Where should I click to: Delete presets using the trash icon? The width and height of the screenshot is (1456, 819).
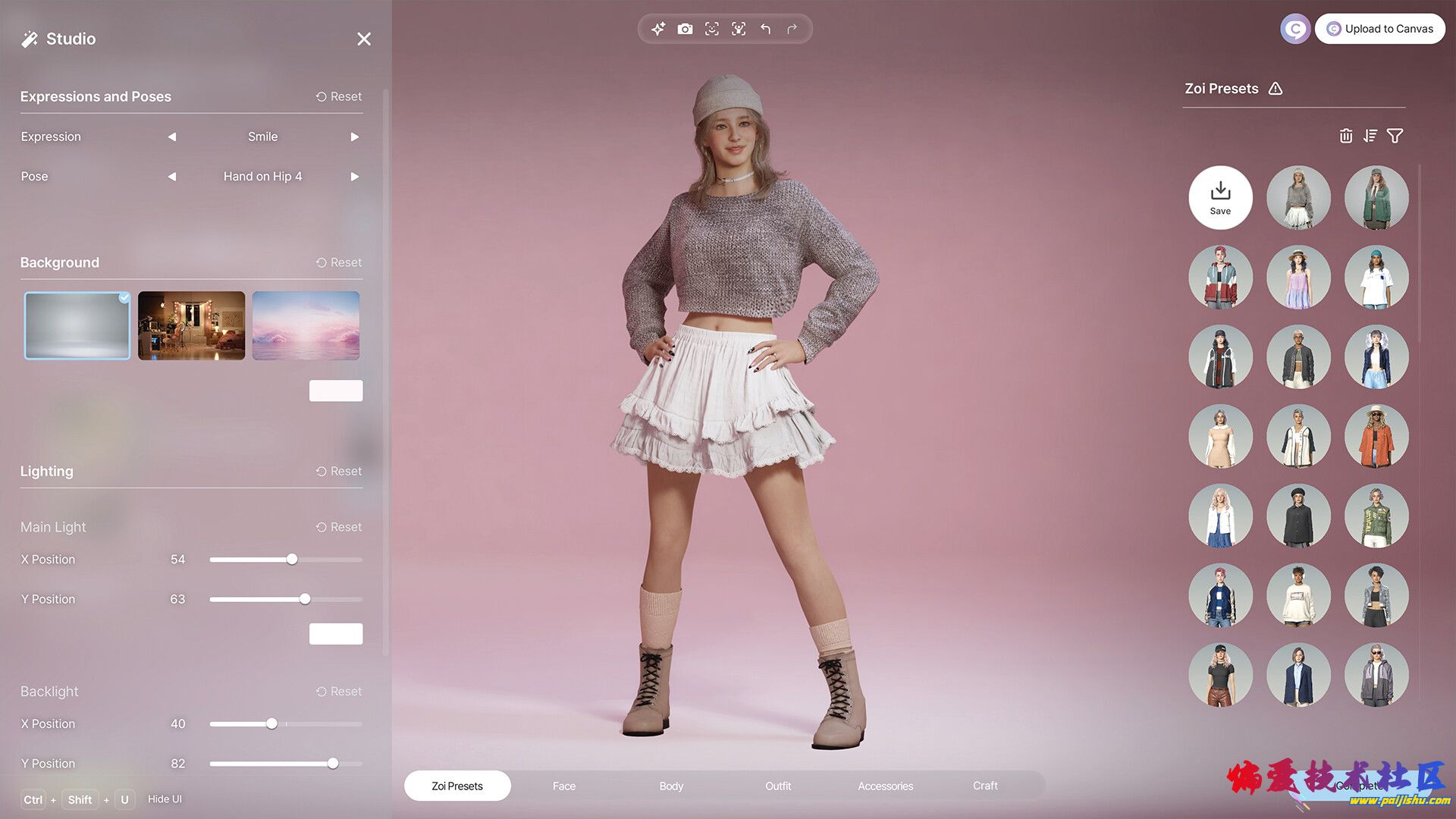pos(1346,136)
